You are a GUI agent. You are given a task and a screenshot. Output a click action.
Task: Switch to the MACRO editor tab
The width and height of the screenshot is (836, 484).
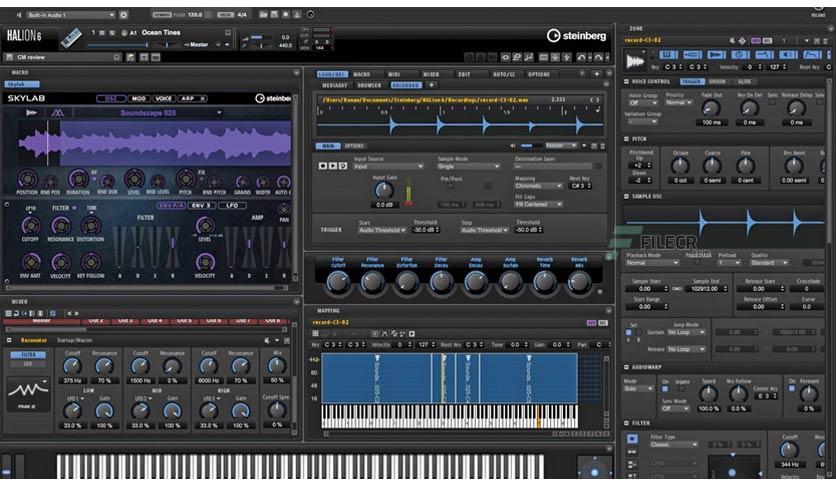pos(361,75)
